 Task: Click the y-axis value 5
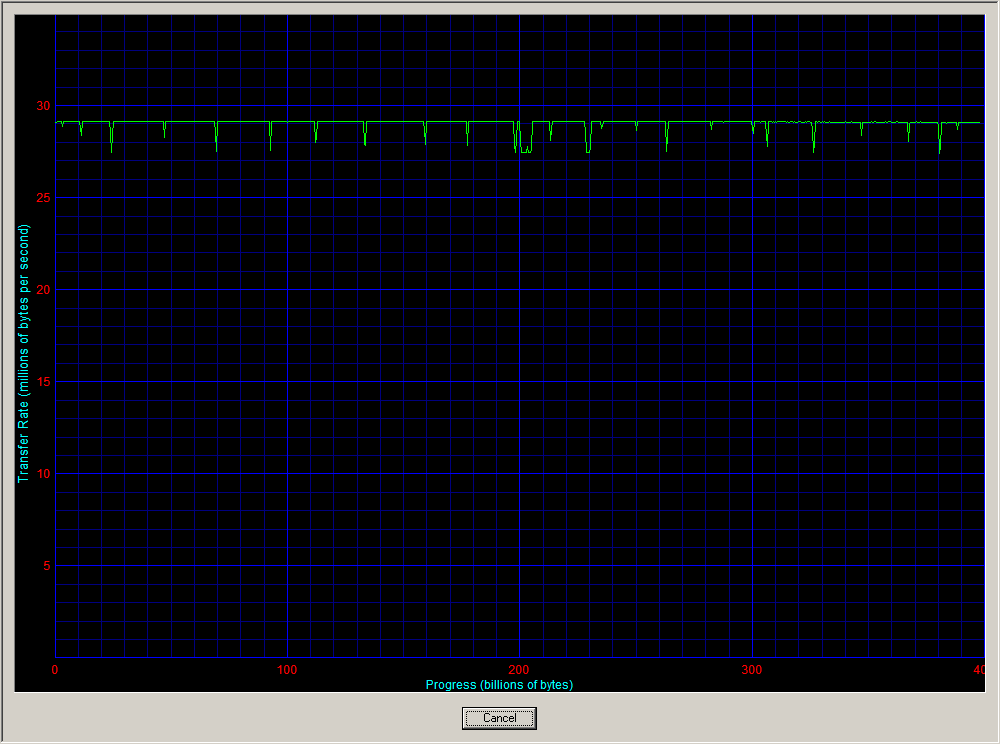[x=47, y=565]
